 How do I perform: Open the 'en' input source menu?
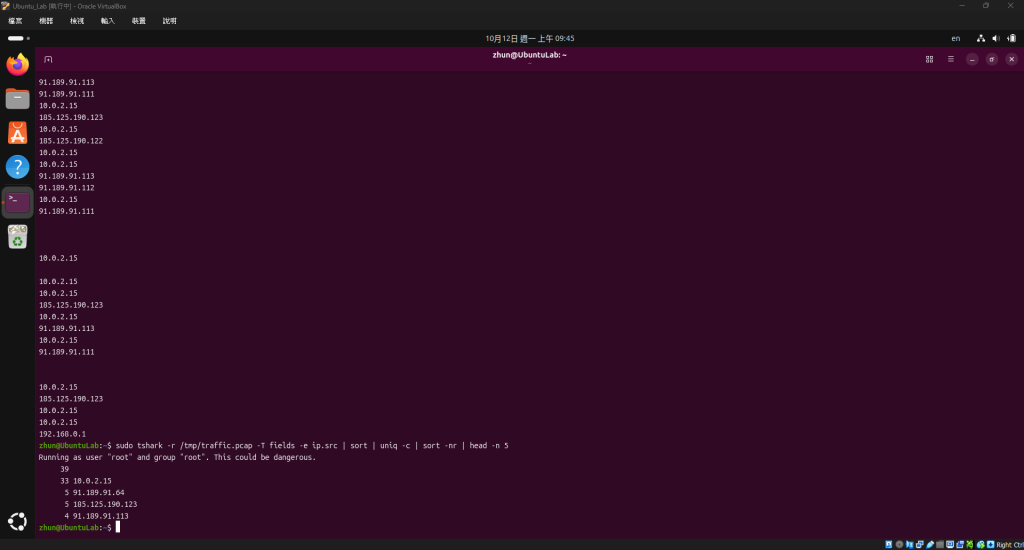click(x=955, y=39)
